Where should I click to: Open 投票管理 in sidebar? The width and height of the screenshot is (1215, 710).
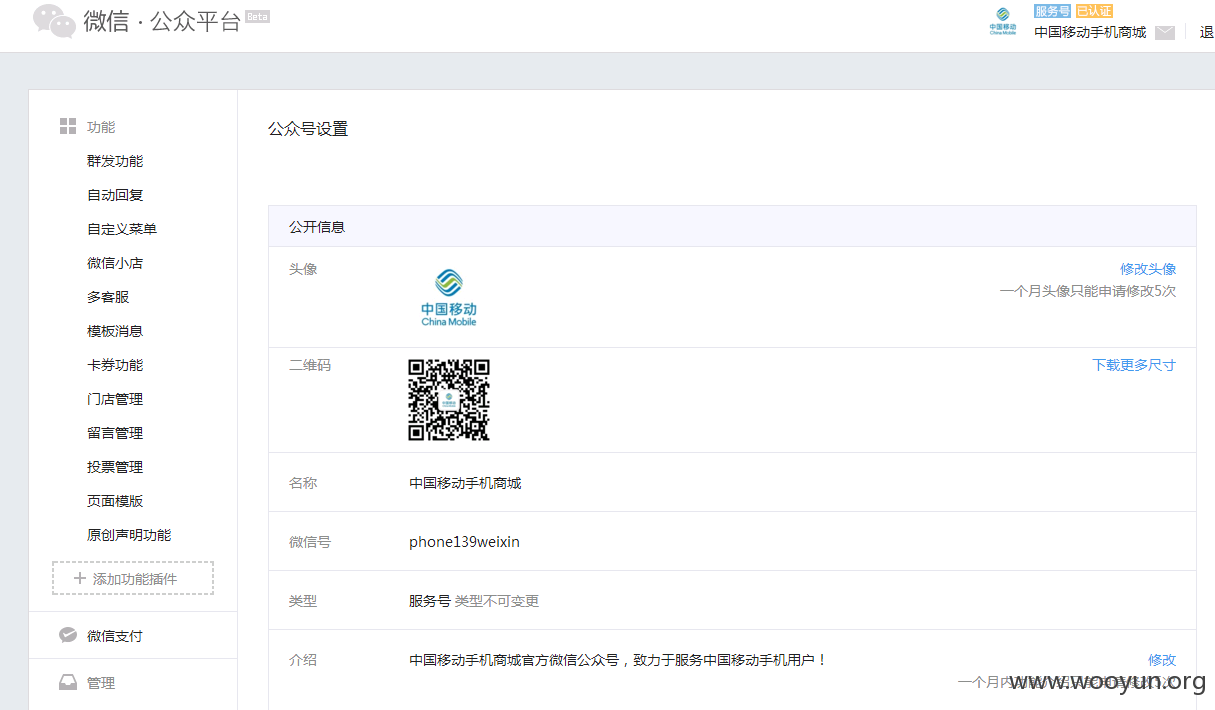coord(115,467)
